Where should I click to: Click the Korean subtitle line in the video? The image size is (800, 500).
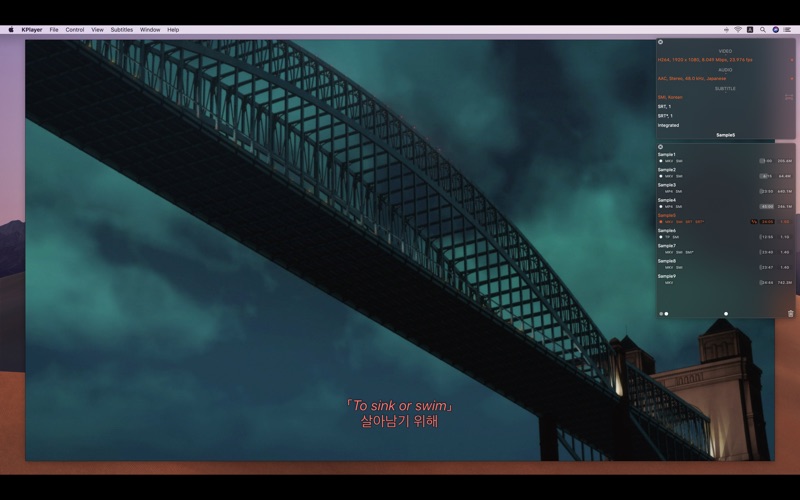tap(399, 421)
